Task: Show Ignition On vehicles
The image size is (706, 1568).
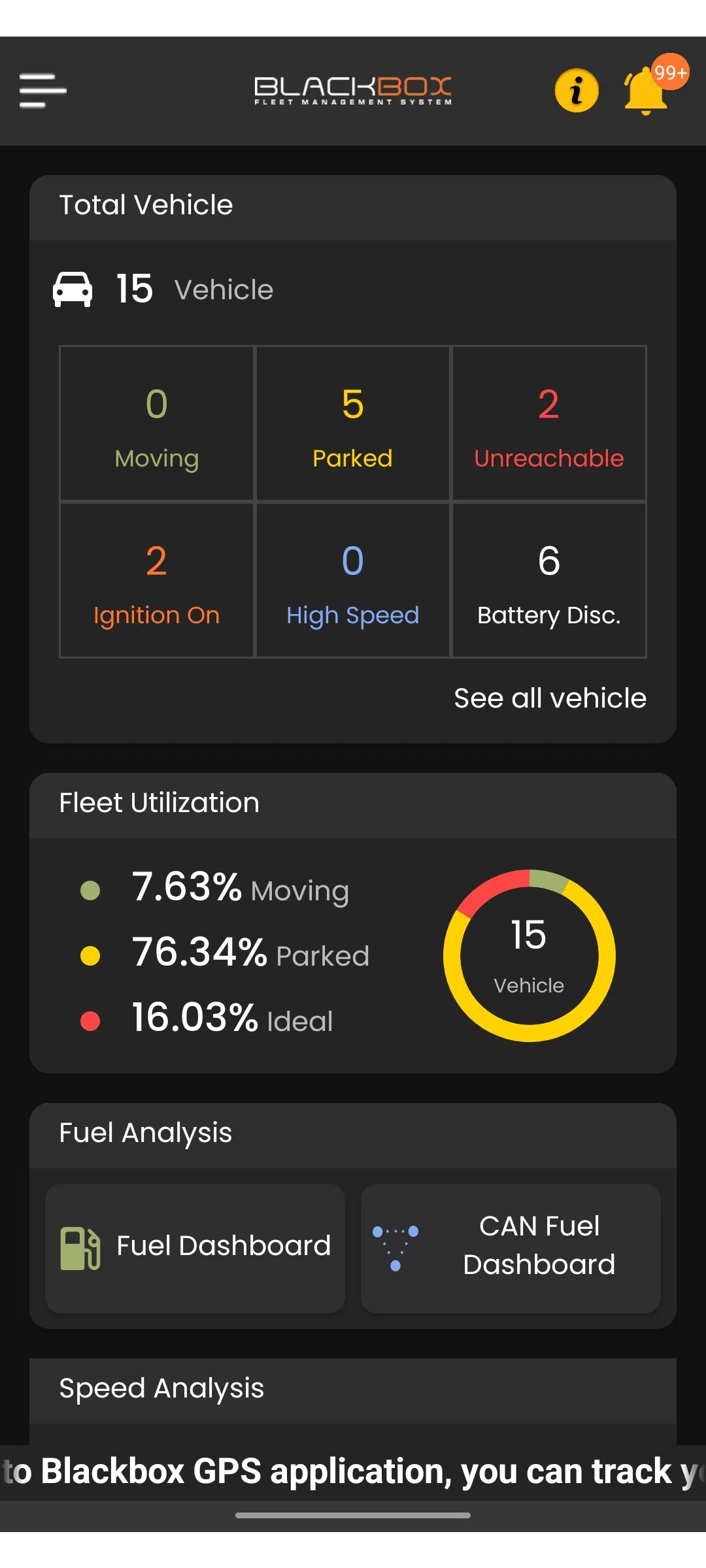Action: pyautogui.click(x=157, y=580)
